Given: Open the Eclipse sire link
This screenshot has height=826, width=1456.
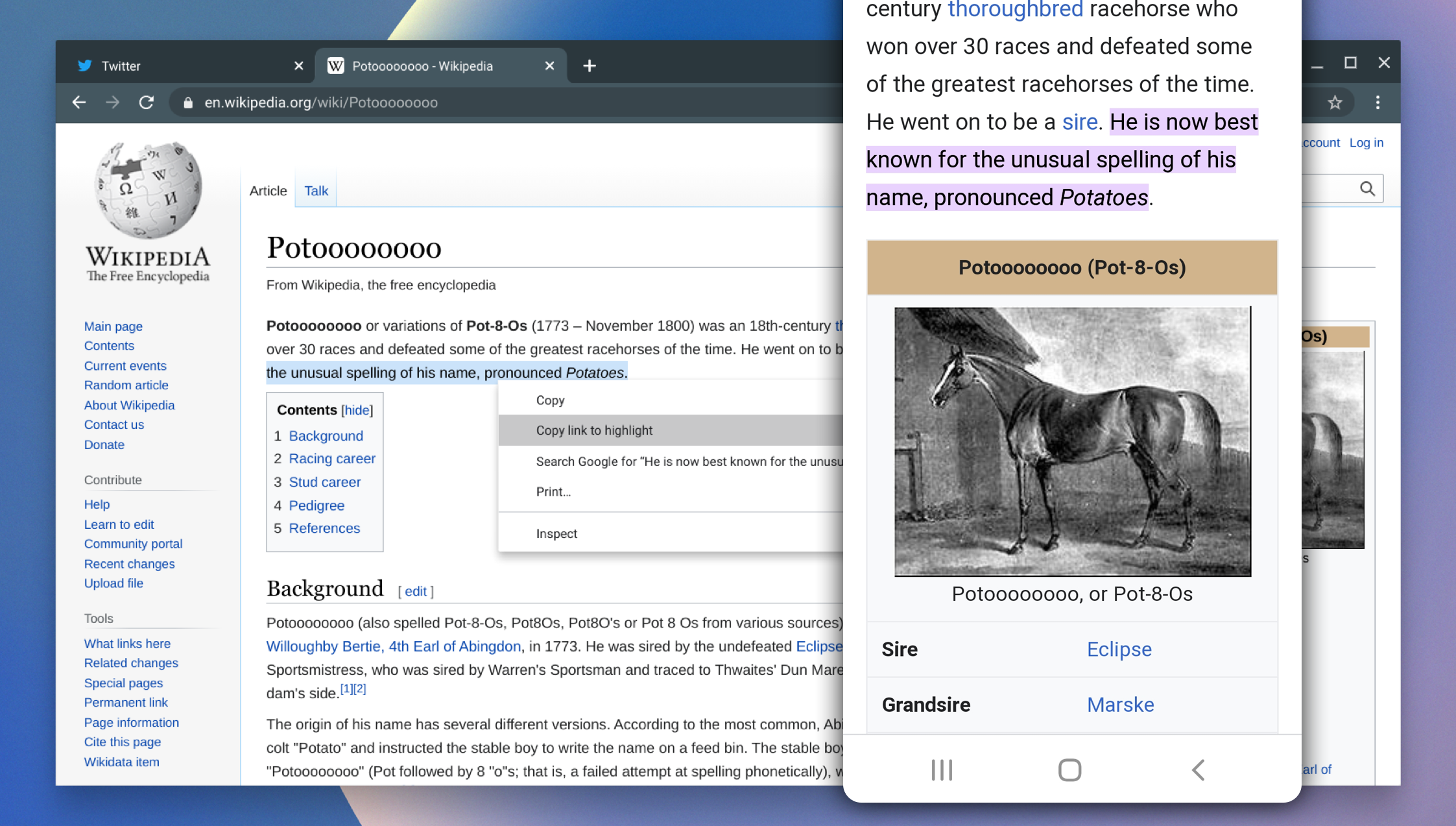Looking at the screenshot, I should pyautogui.click(x=1119, y=650).
